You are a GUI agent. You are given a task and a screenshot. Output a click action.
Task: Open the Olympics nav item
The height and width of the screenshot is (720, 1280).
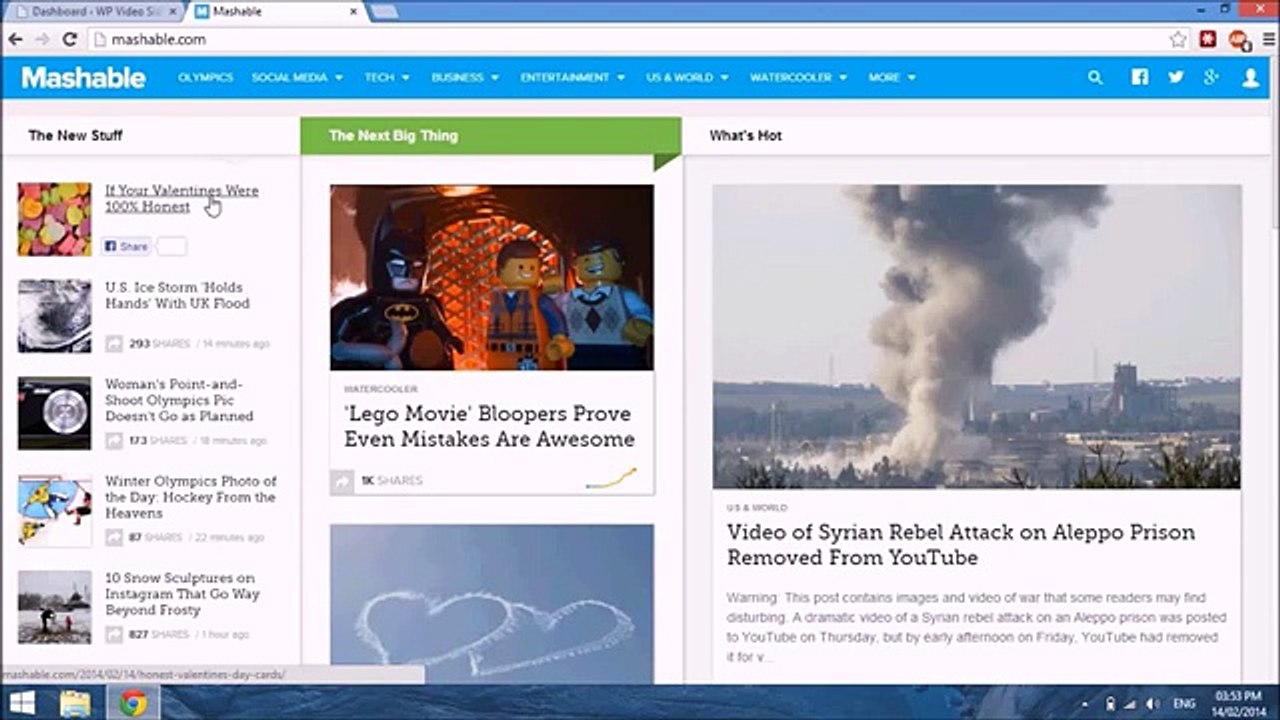point(205,77)
